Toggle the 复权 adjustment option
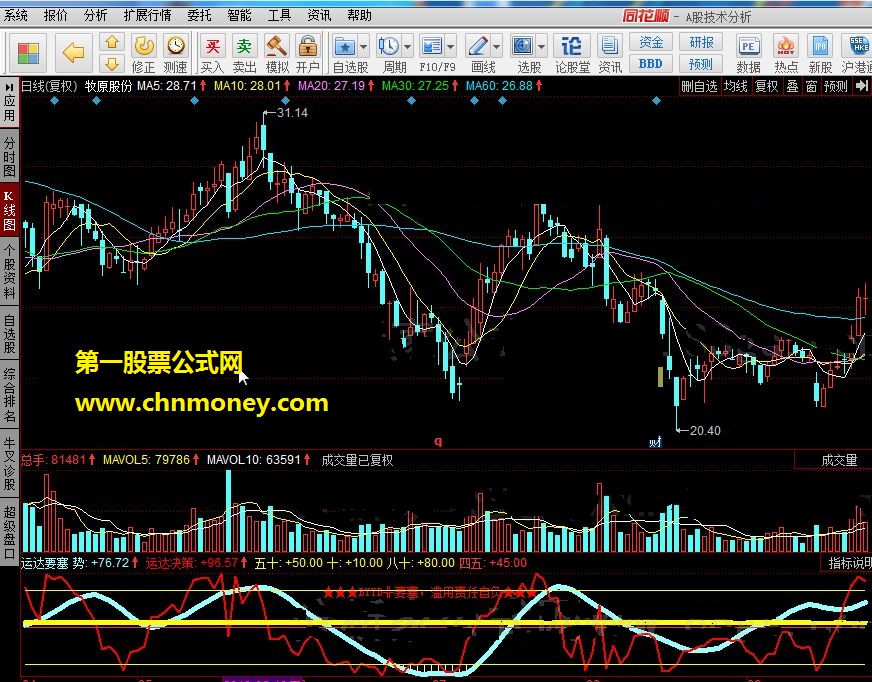Image resolution: width=872 pixels, height=682 pixels. coord(766,86)
